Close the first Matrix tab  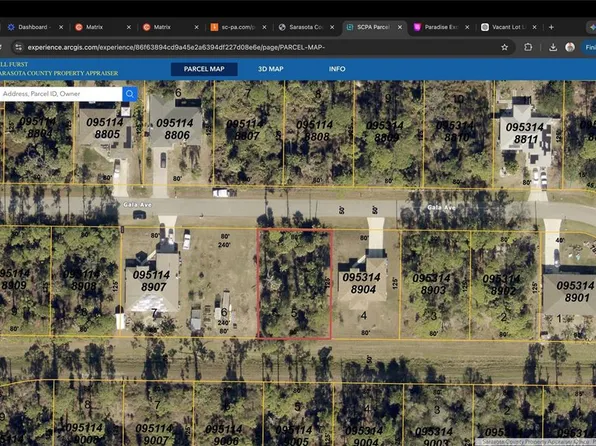pyautogui.click(x=128, y=27)
